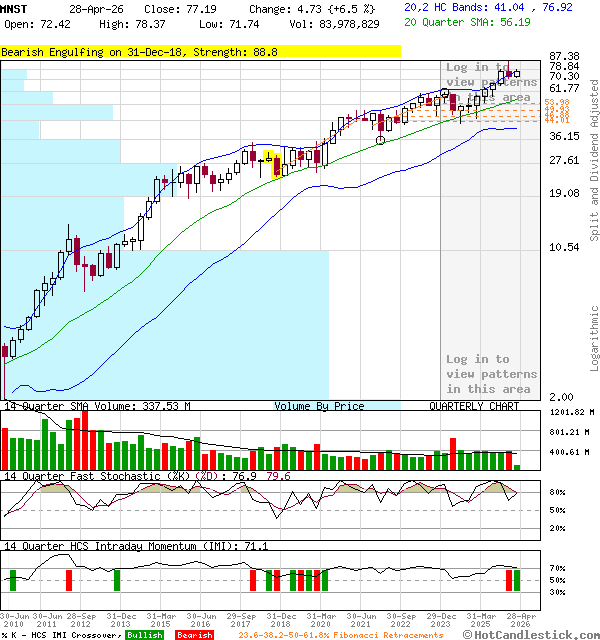Viewport: 600px width, 640px height.
Task: Click the 14 Quarter SMA Volume heading
Action: 97,406
